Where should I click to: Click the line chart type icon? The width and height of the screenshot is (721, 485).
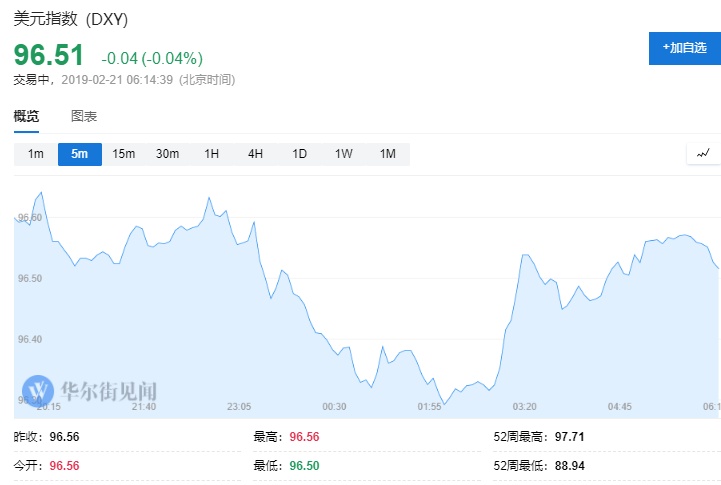click(x=703, y=153)
